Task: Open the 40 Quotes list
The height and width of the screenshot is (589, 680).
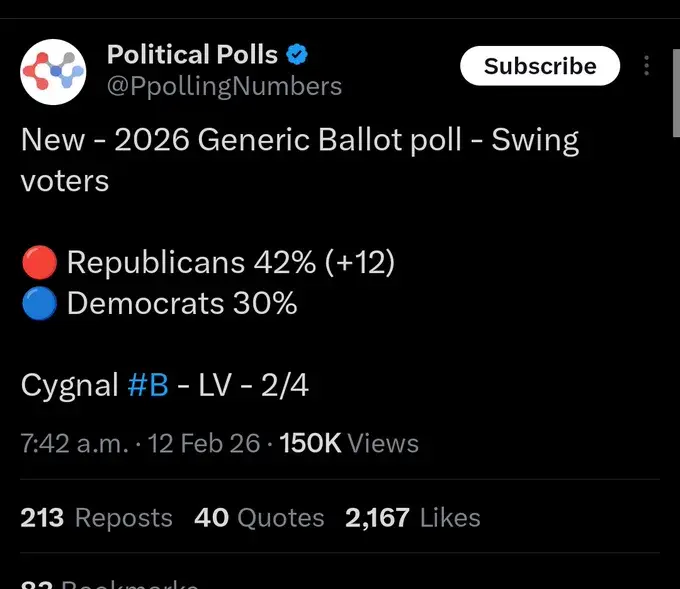Action: point(259,517)
